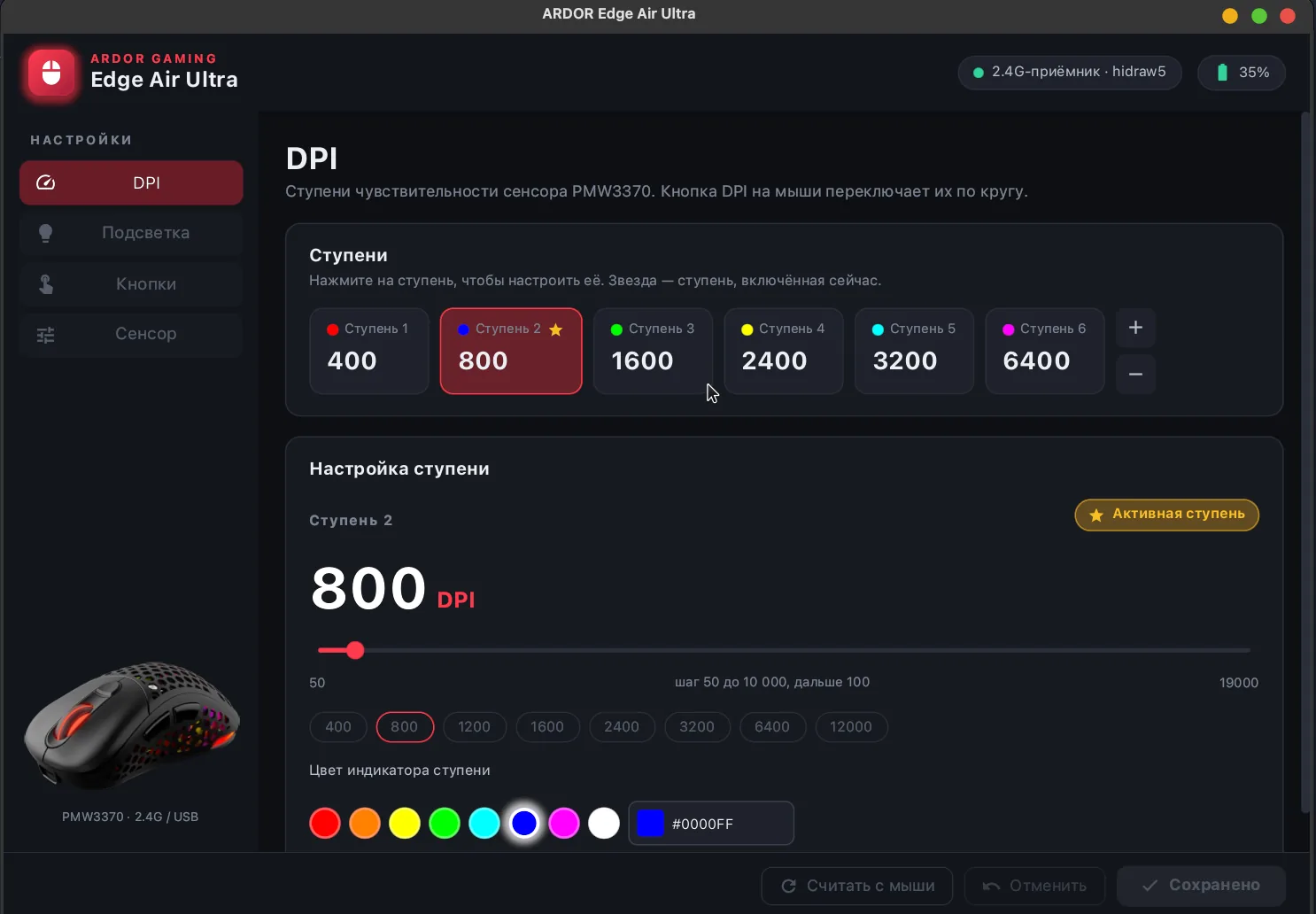Remove a DPI stage with minus button
The image size is (1316, 914).
(1135, 374)
